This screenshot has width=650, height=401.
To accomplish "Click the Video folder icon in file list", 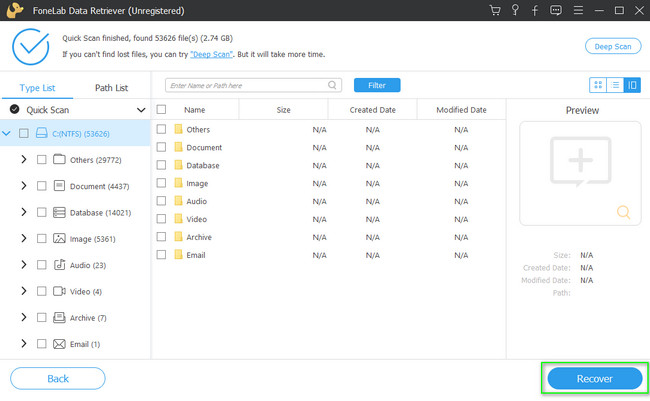I will pos(178,219).
